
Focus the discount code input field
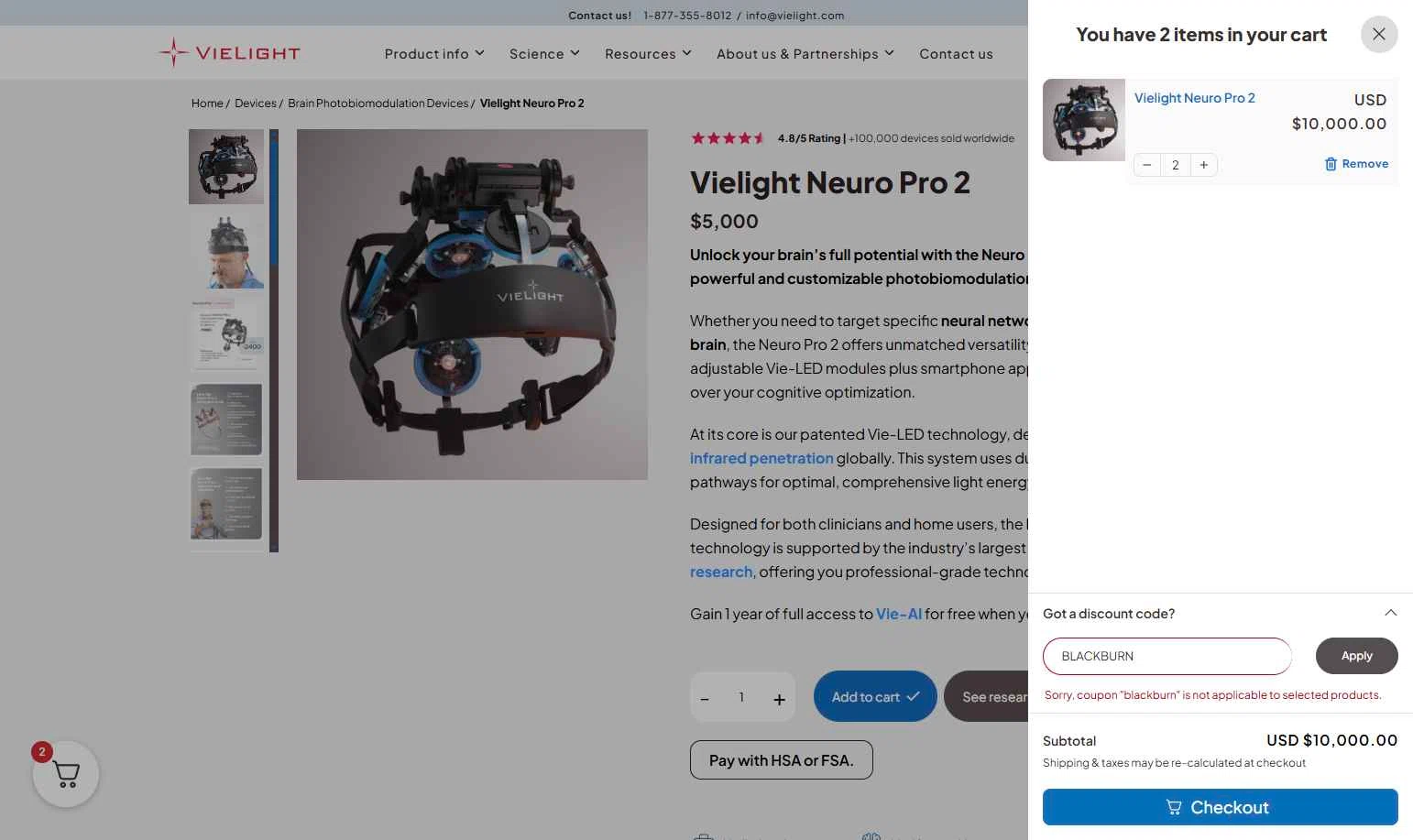(x=1167, y=656)
